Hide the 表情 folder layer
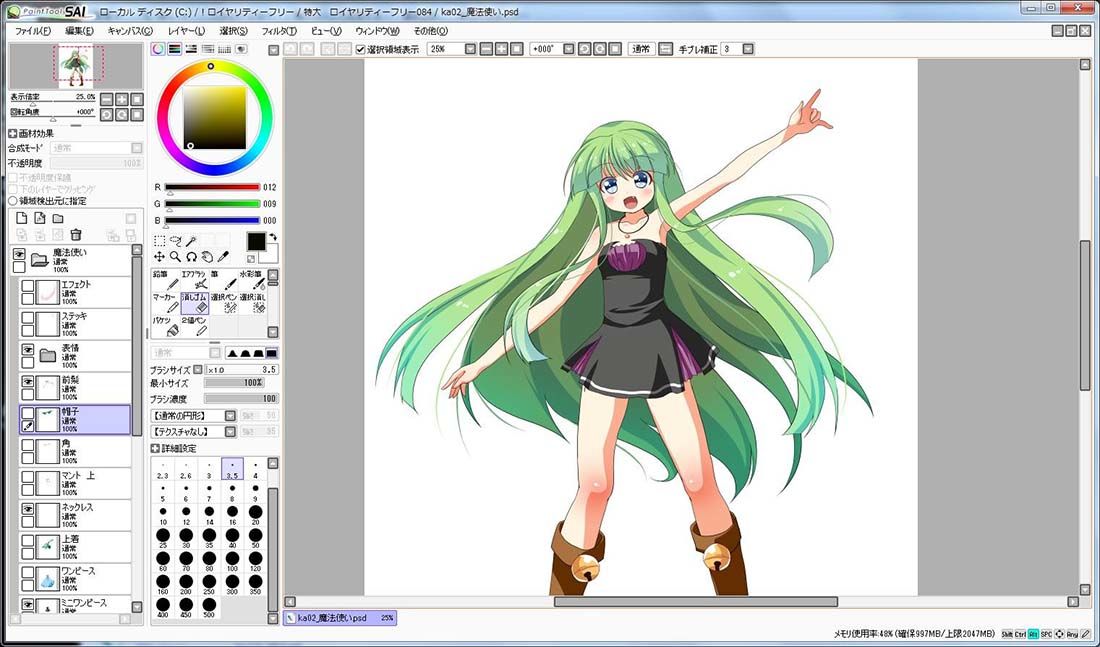This screenshot has height=647, width=1100. 27,349
